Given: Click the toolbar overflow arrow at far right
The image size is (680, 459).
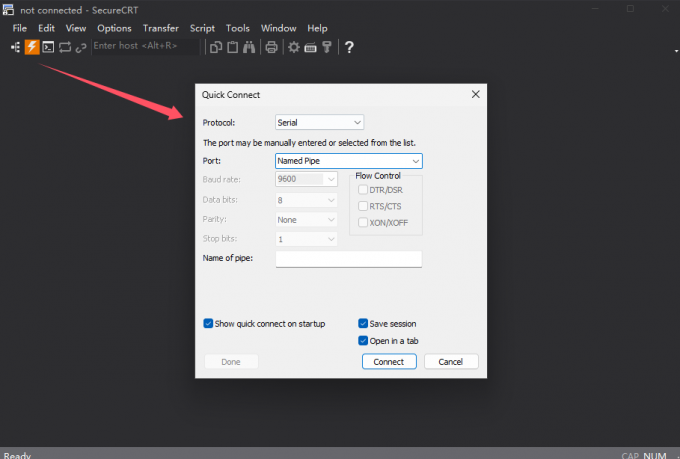Looking at the screenshot, I should click(676, 51).
